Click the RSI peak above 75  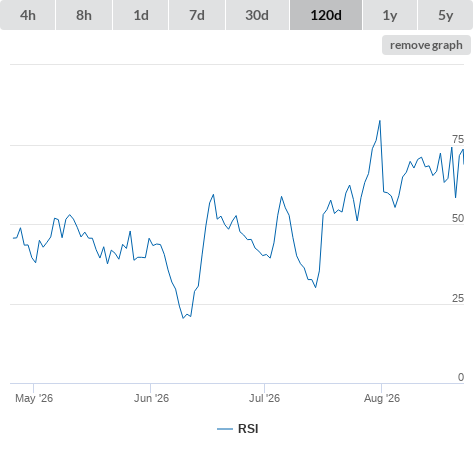click(x=380, y=121)
